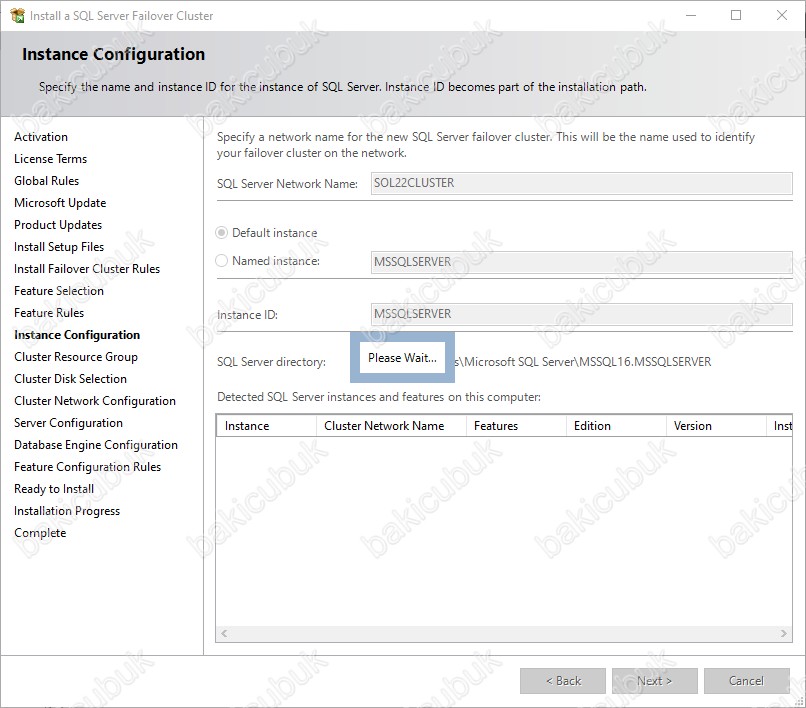
Task: Open the License Terms step
Action: coord(50,159)
